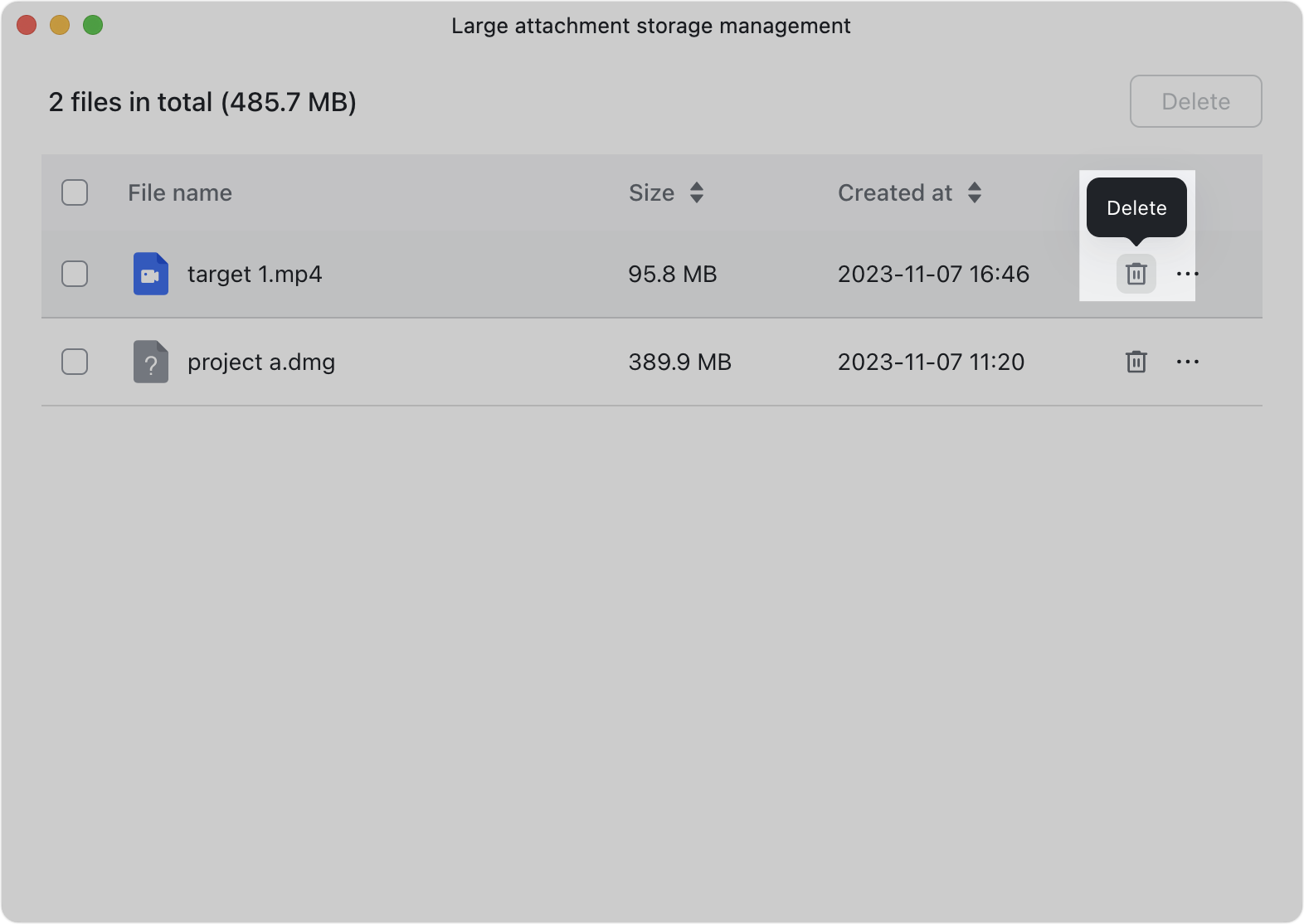Check the checkbox for target 1.mp4
Screen dimensions: 1304x924
74,274
